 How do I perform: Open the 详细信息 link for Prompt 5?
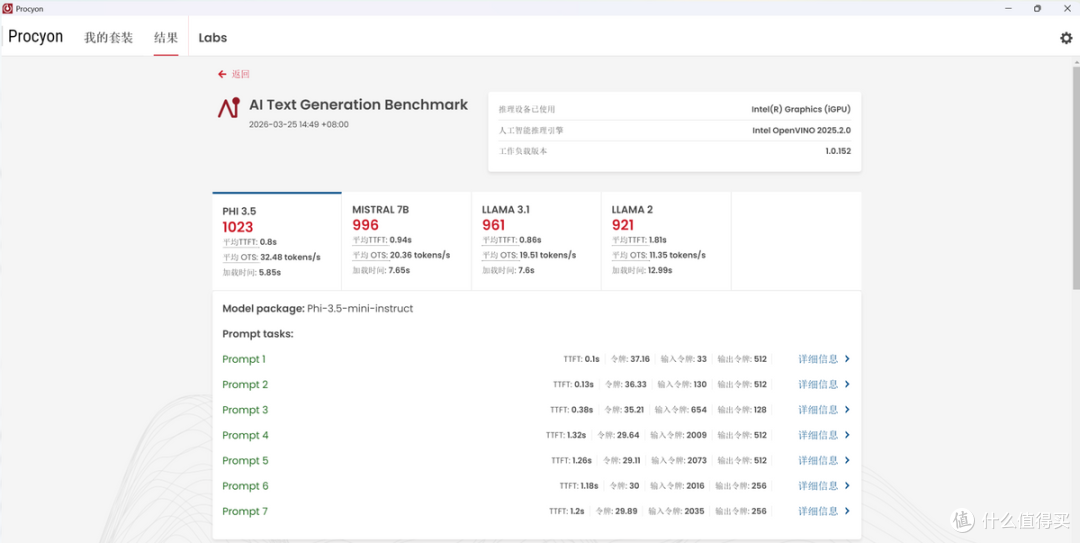(x=818, y=460)
